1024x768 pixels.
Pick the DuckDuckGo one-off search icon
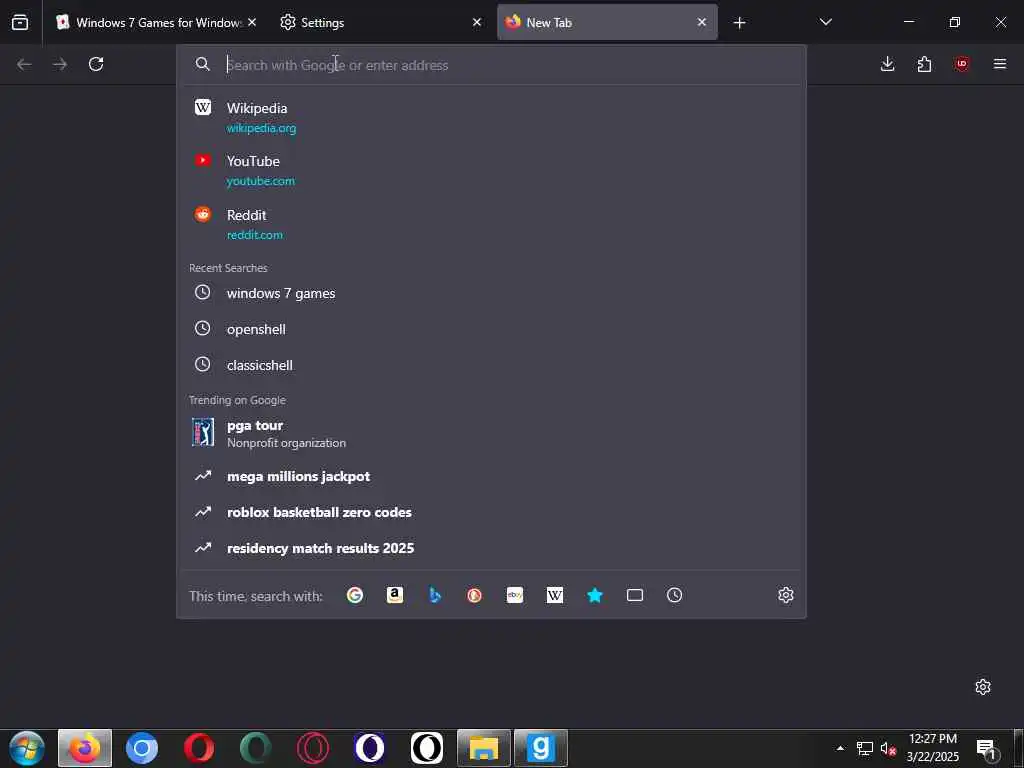click(475, 595)
